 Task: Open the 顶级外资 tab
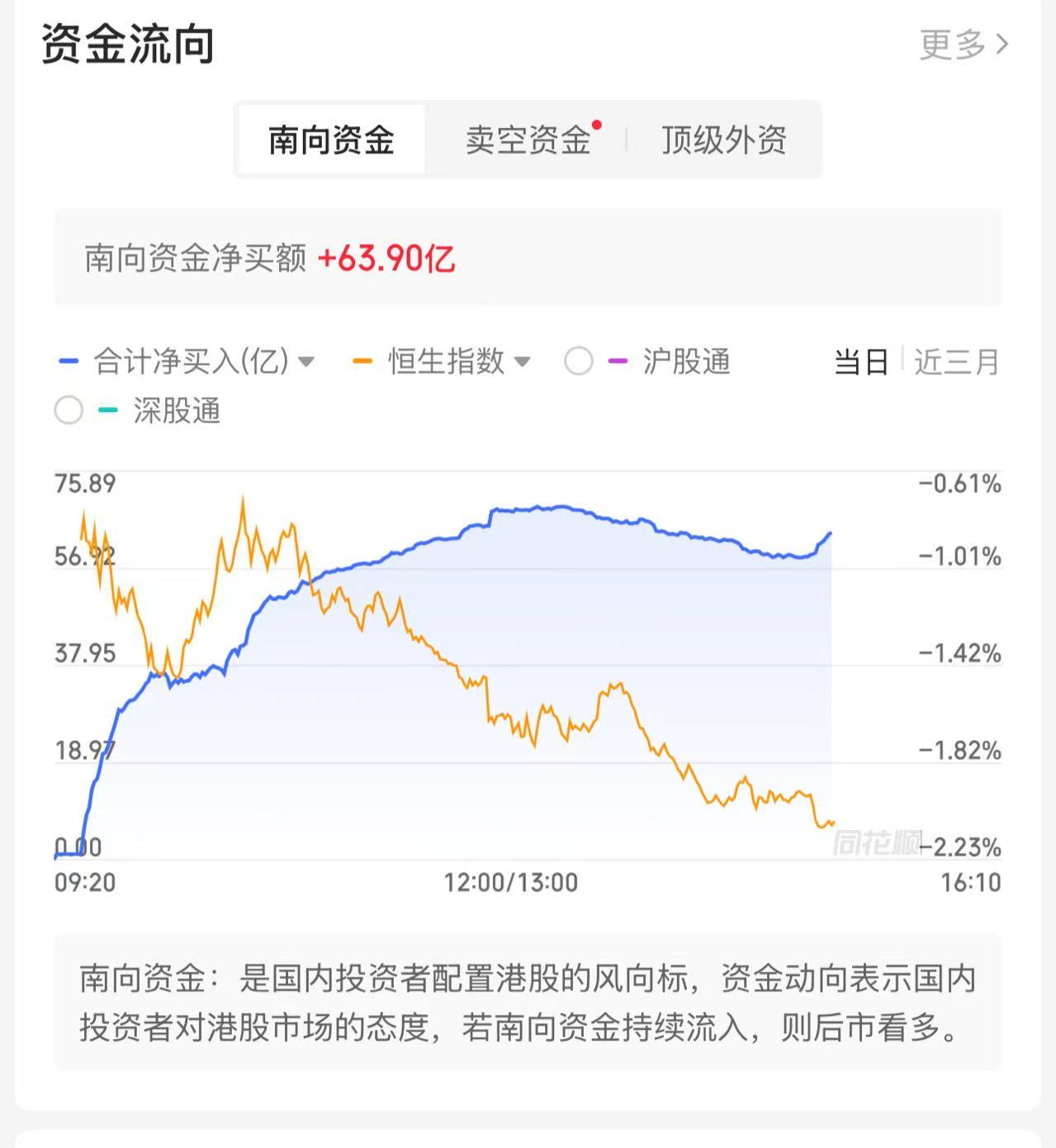tap(723, 140)
